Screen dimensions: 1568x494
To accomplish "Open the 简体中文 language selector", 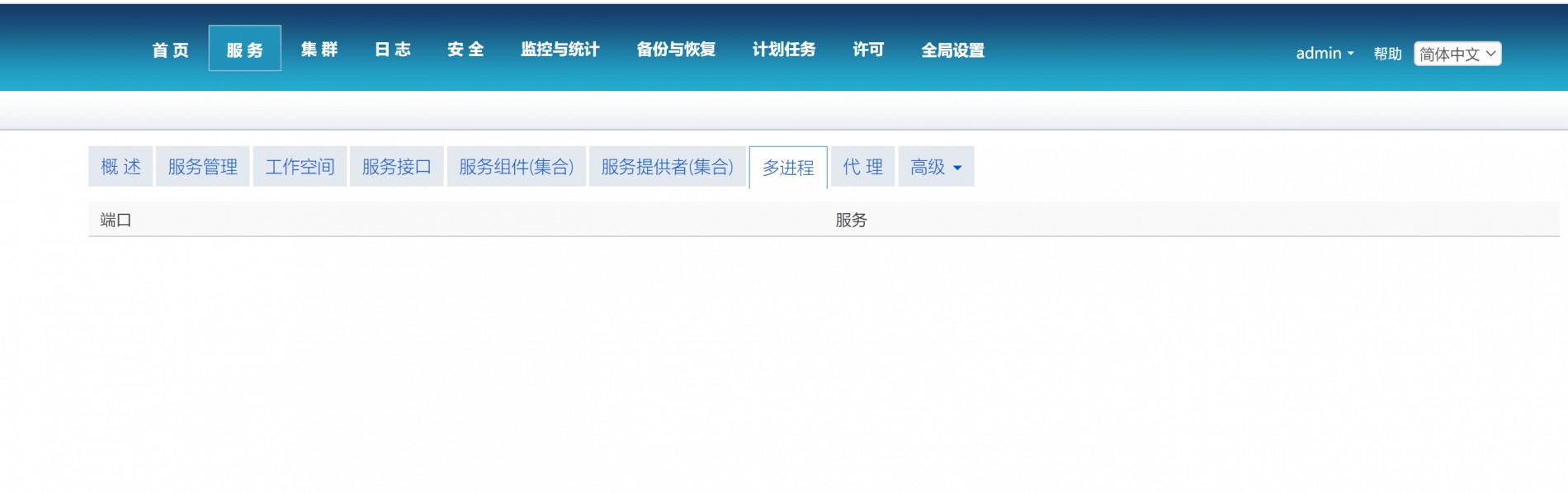I will click(x=1457, y=54).
